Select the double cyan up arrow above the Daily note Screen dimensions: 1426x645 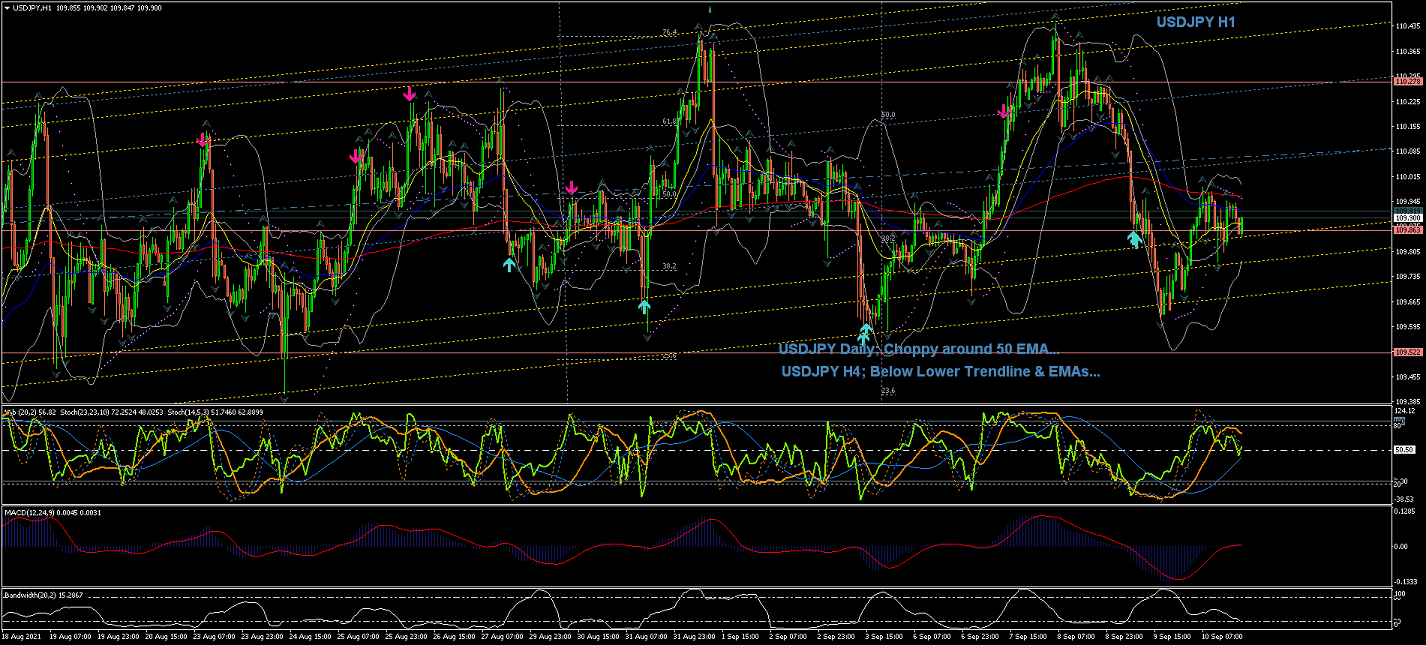tap(865, 334)
